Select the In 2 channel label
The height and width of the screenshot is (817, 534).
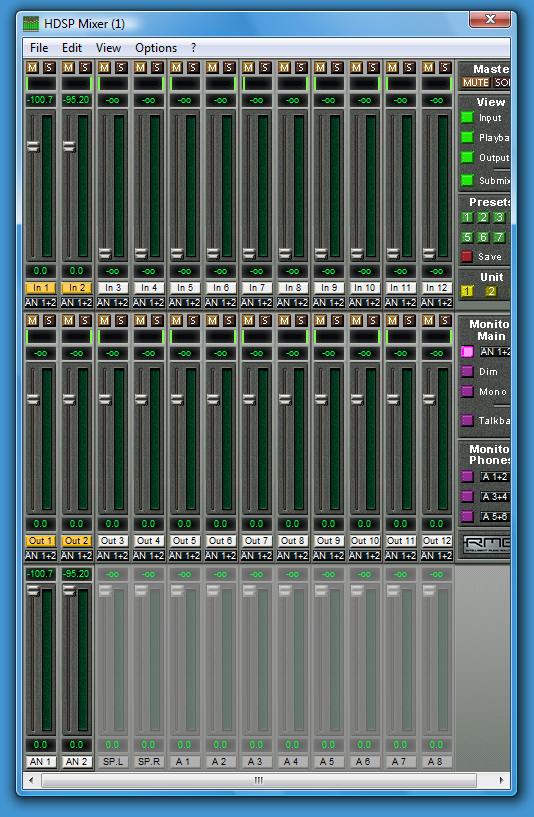click(x=77, y=287)
